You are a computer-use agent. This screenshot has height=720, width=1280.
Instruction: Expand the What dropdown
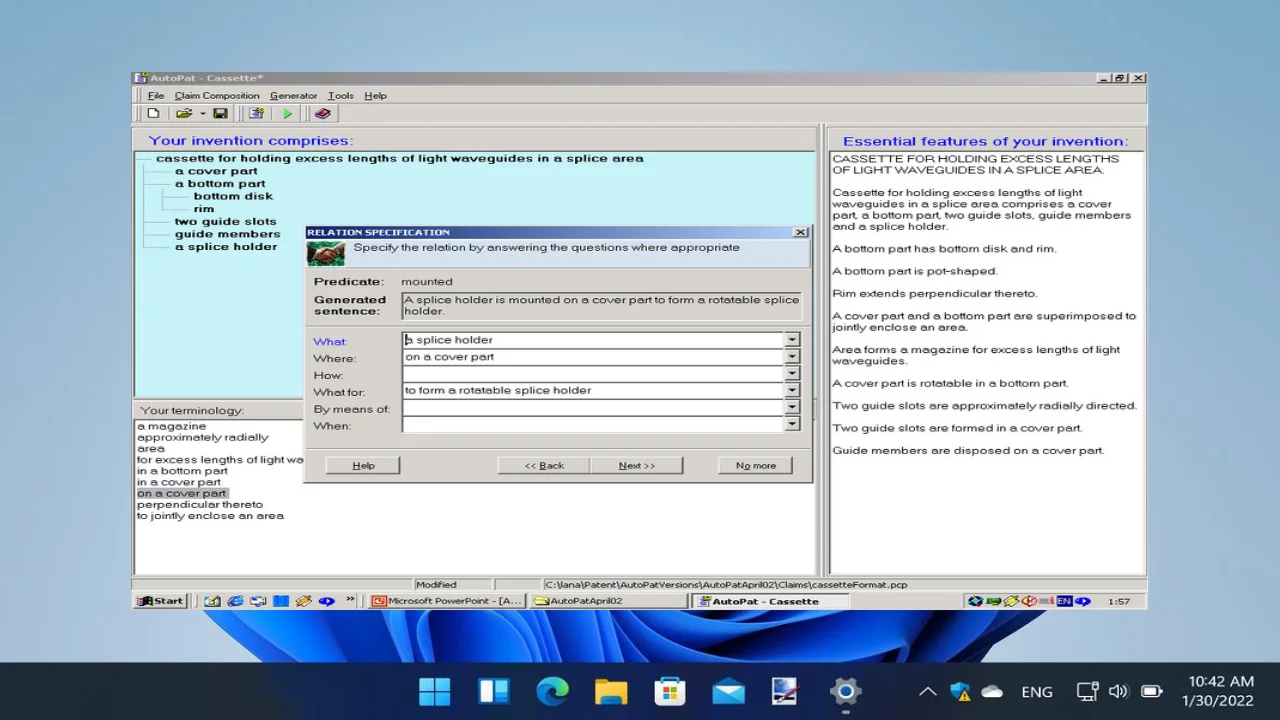(x=792, y=340)
